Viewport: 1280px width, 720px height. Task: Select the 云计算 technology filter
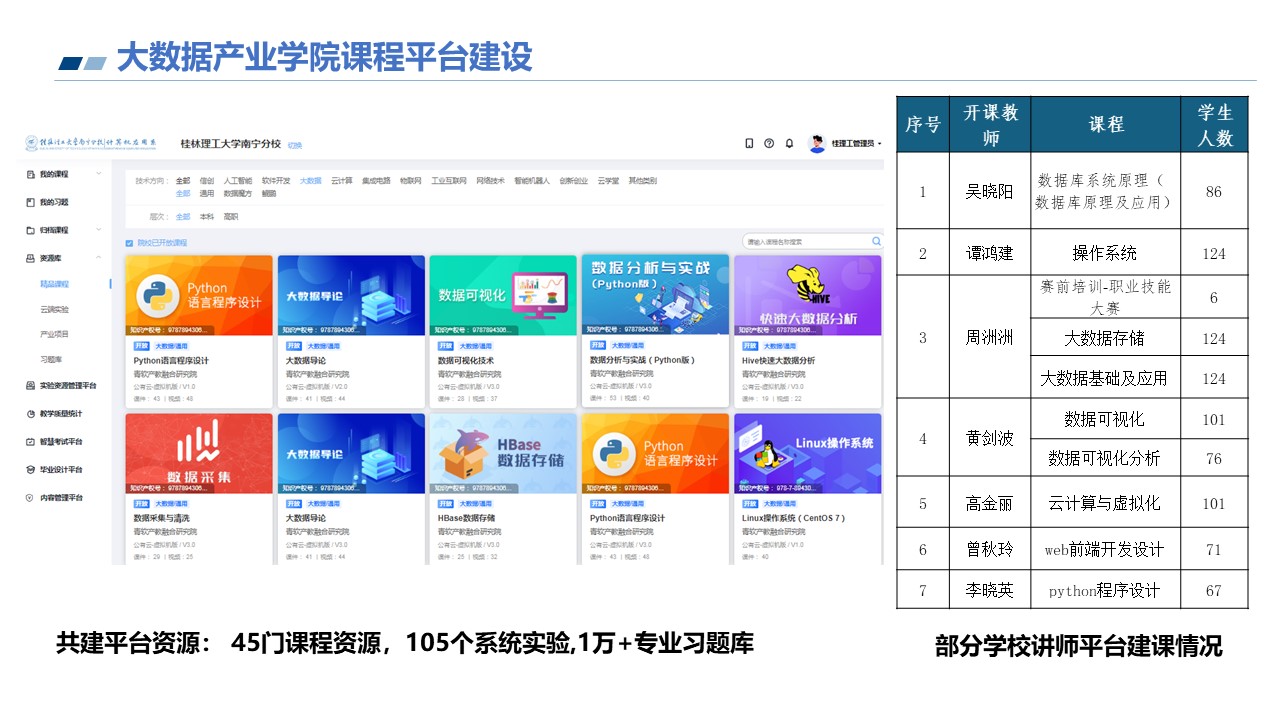point(341,181)
